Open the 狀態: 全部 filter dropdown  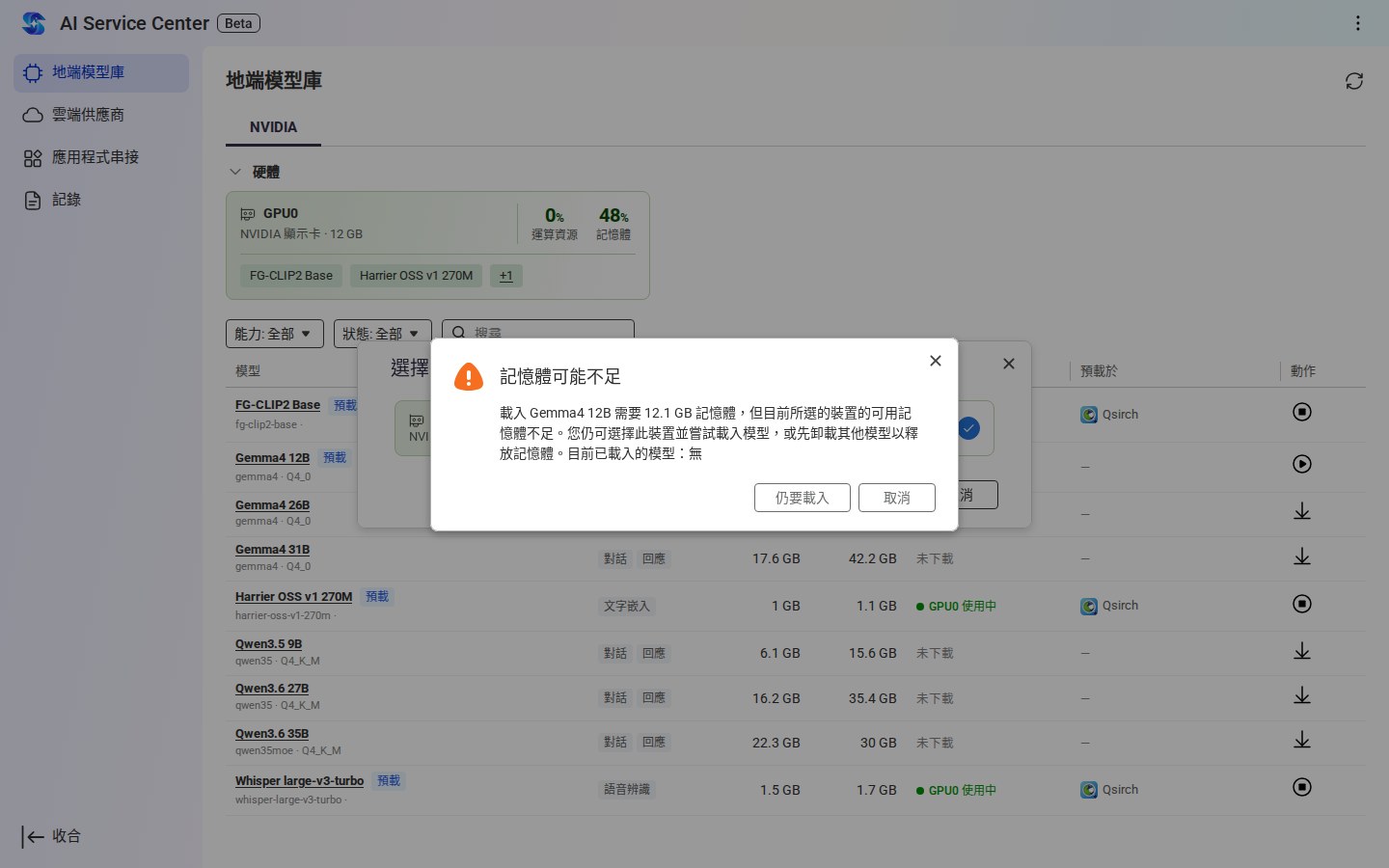pyautogui.click(x=383, y=334)
